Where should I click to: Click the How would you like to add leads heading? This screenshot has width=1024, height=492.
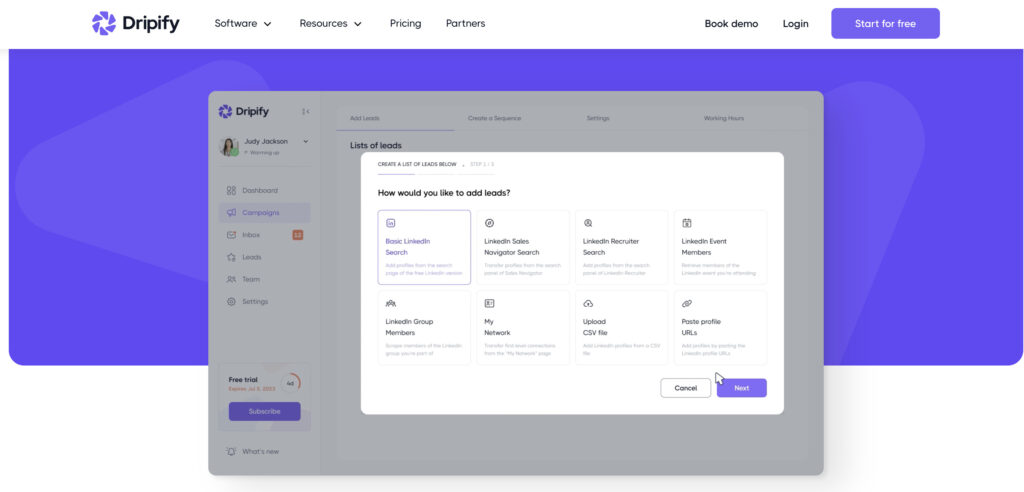click(x=444, y=193)
